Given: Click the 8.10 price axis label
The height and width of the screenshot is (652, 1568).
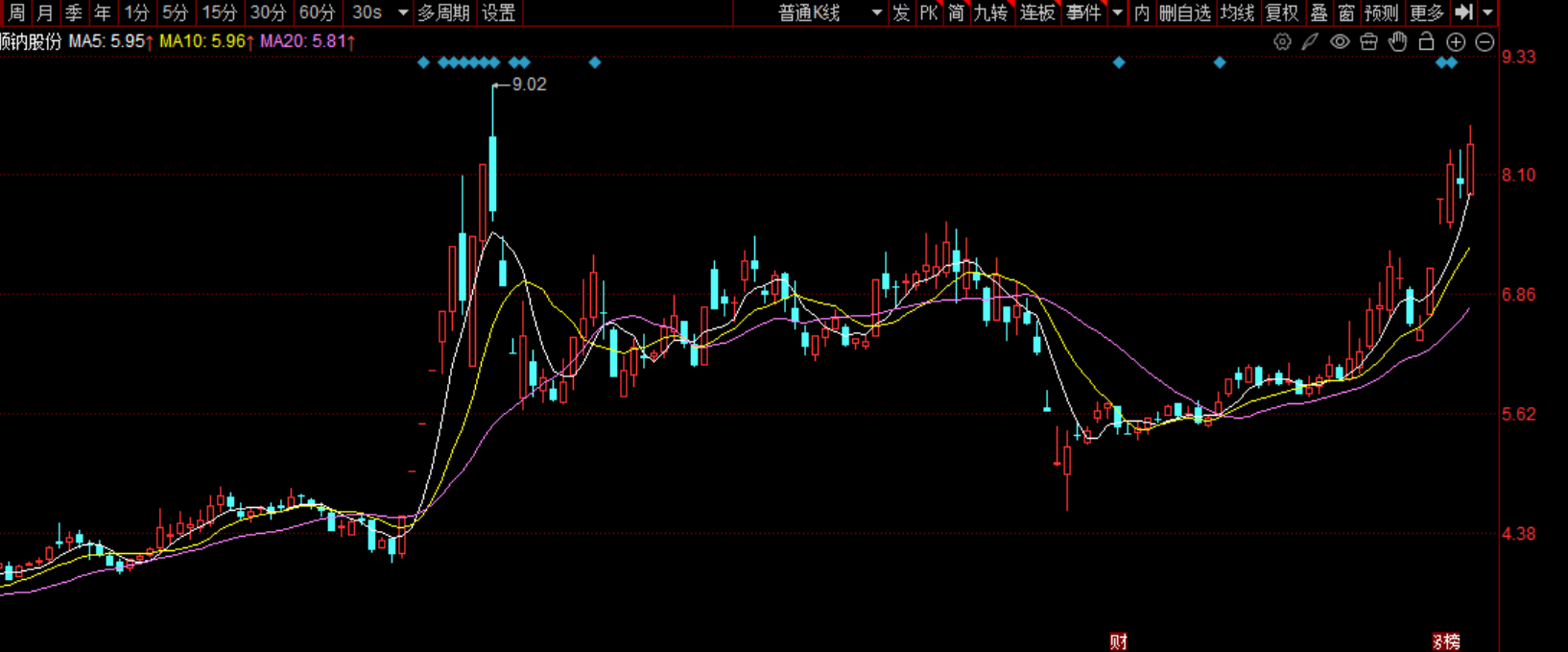Looking at the screenshot, I should [1519, 175].
